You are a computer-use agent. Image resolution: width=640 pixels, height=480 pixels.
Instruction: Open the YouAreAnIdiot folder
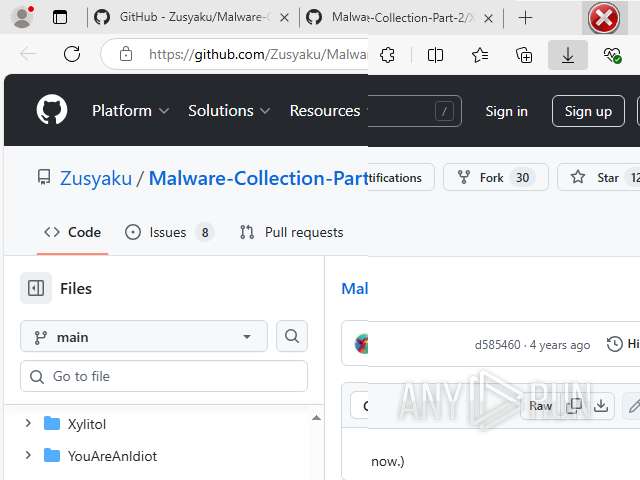[112, 456]
